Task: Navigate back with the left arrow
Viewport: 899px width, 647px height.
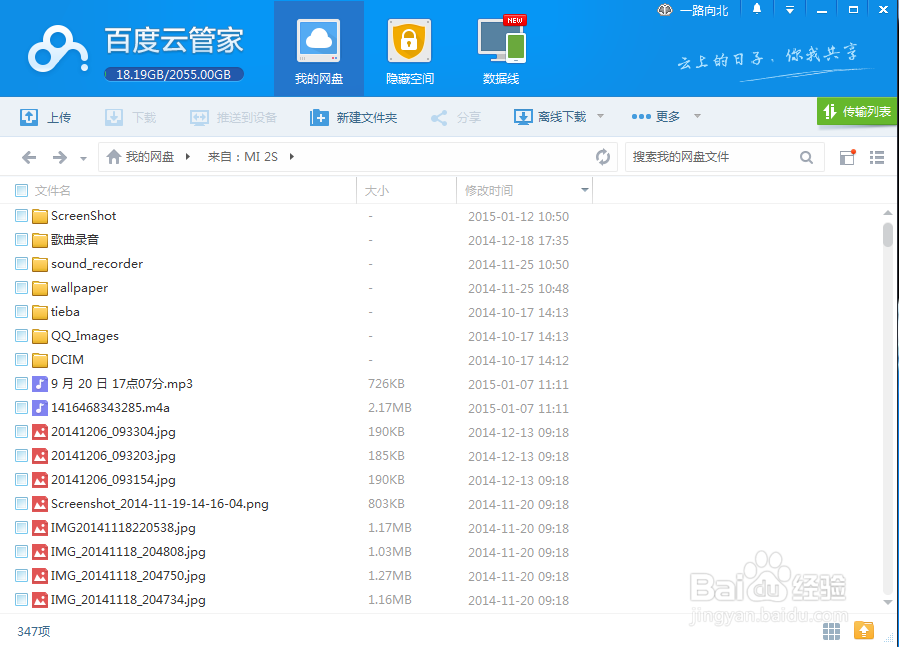Action: (29, 156)
